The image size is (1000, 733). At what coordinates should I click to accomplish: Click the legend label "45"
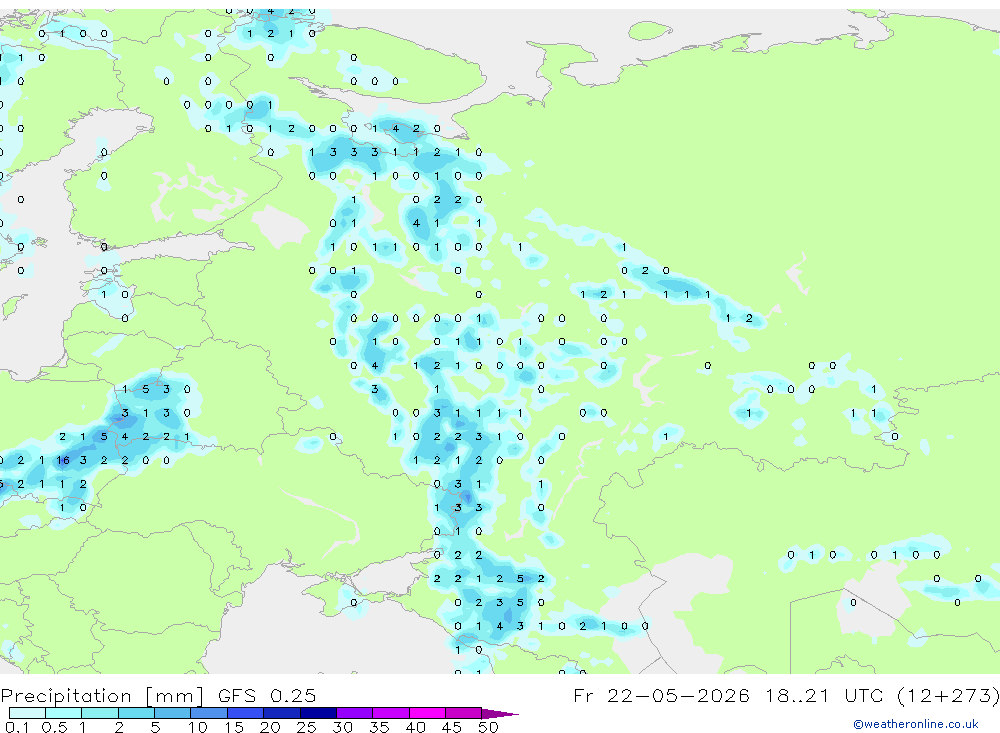click(452, 727)
